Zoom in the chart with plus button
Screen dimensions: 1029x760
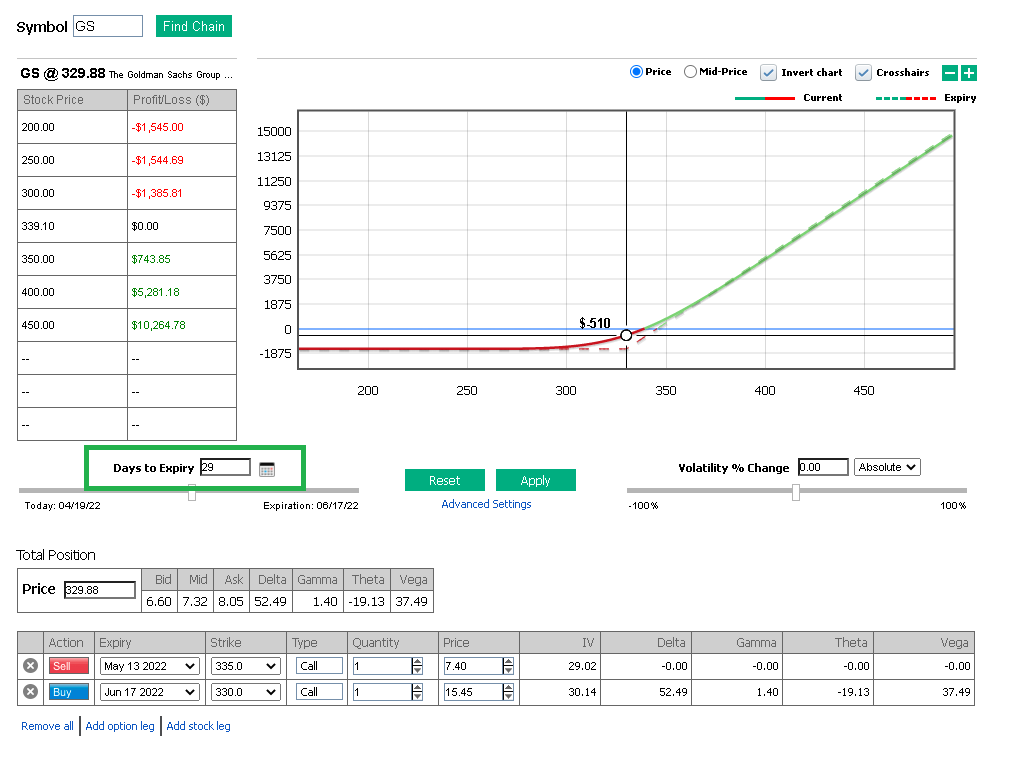click(969, 73)
